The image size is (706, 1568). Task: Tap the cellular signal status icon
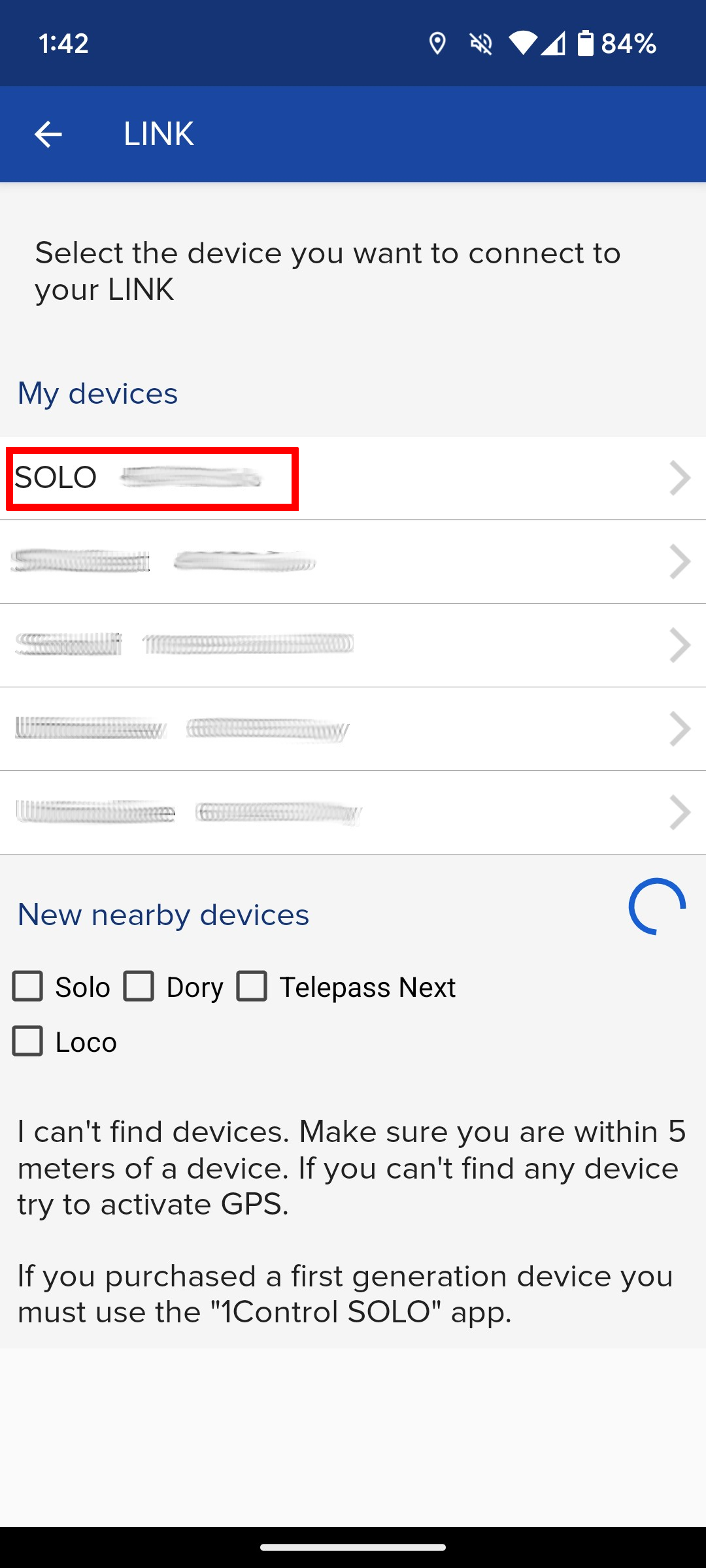pyautogui.click(x=553, y=44)
